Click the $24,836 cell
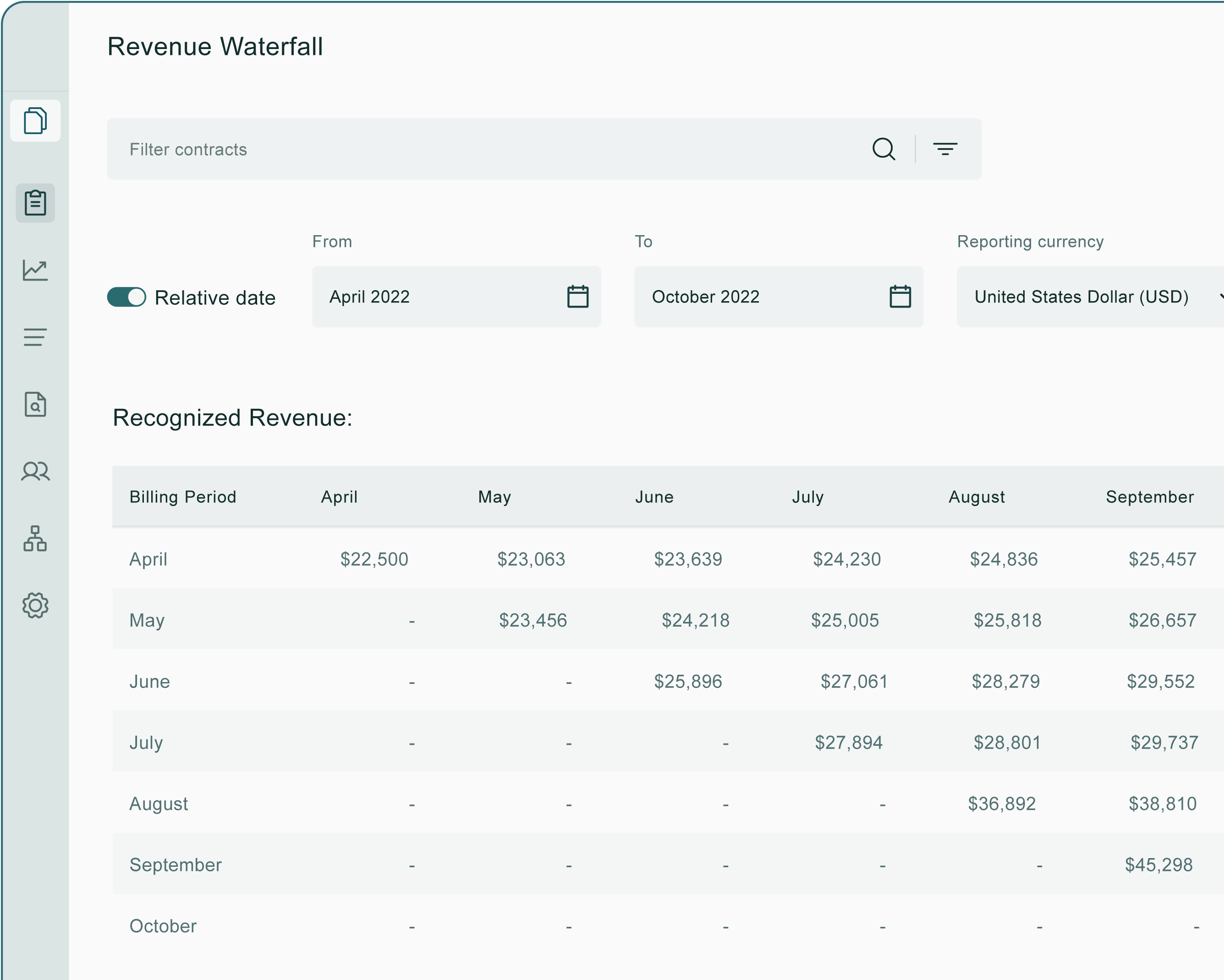 tap(1004, 559)
